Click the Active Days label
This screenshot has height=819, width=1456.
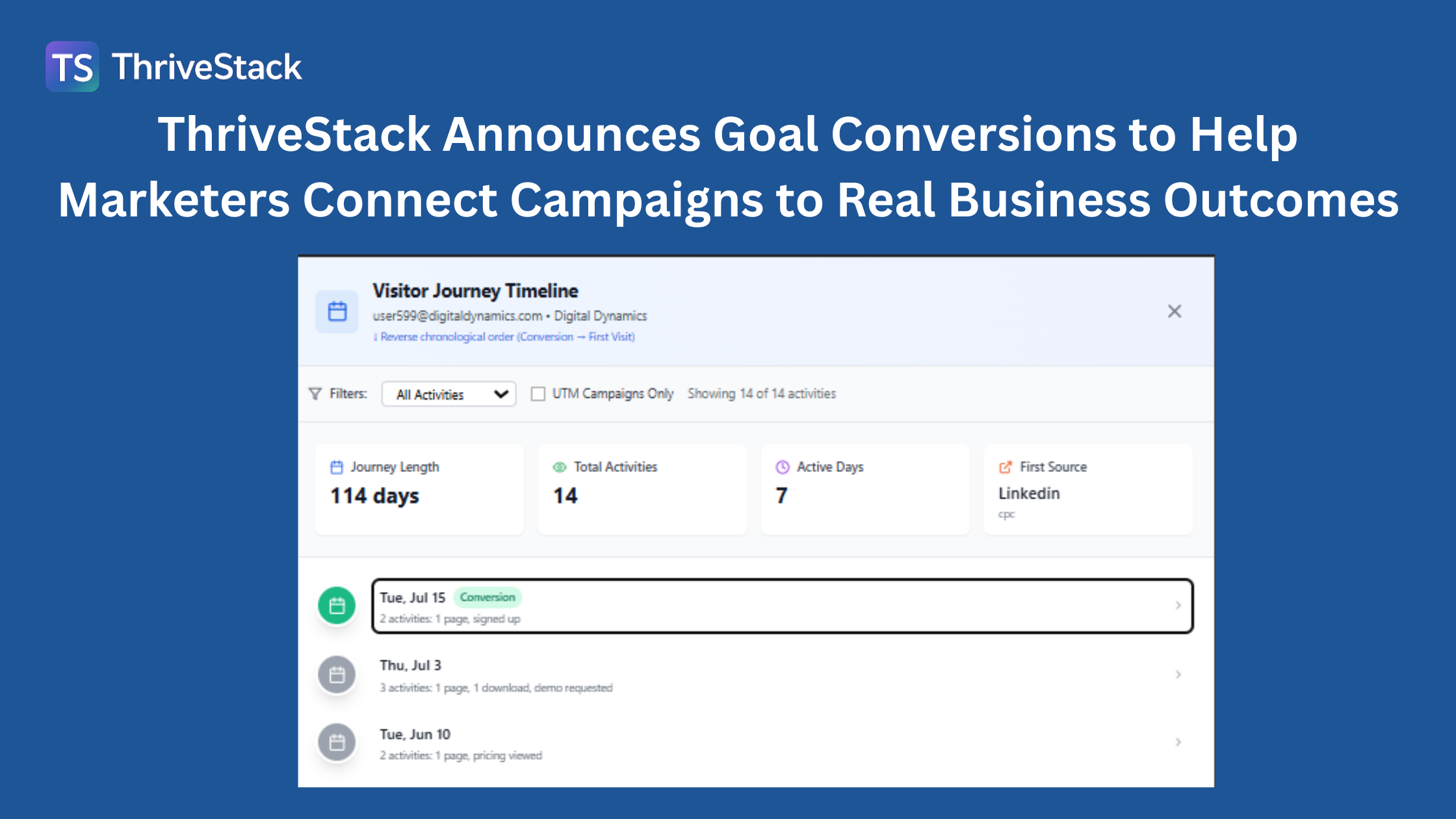click(830, 467)
